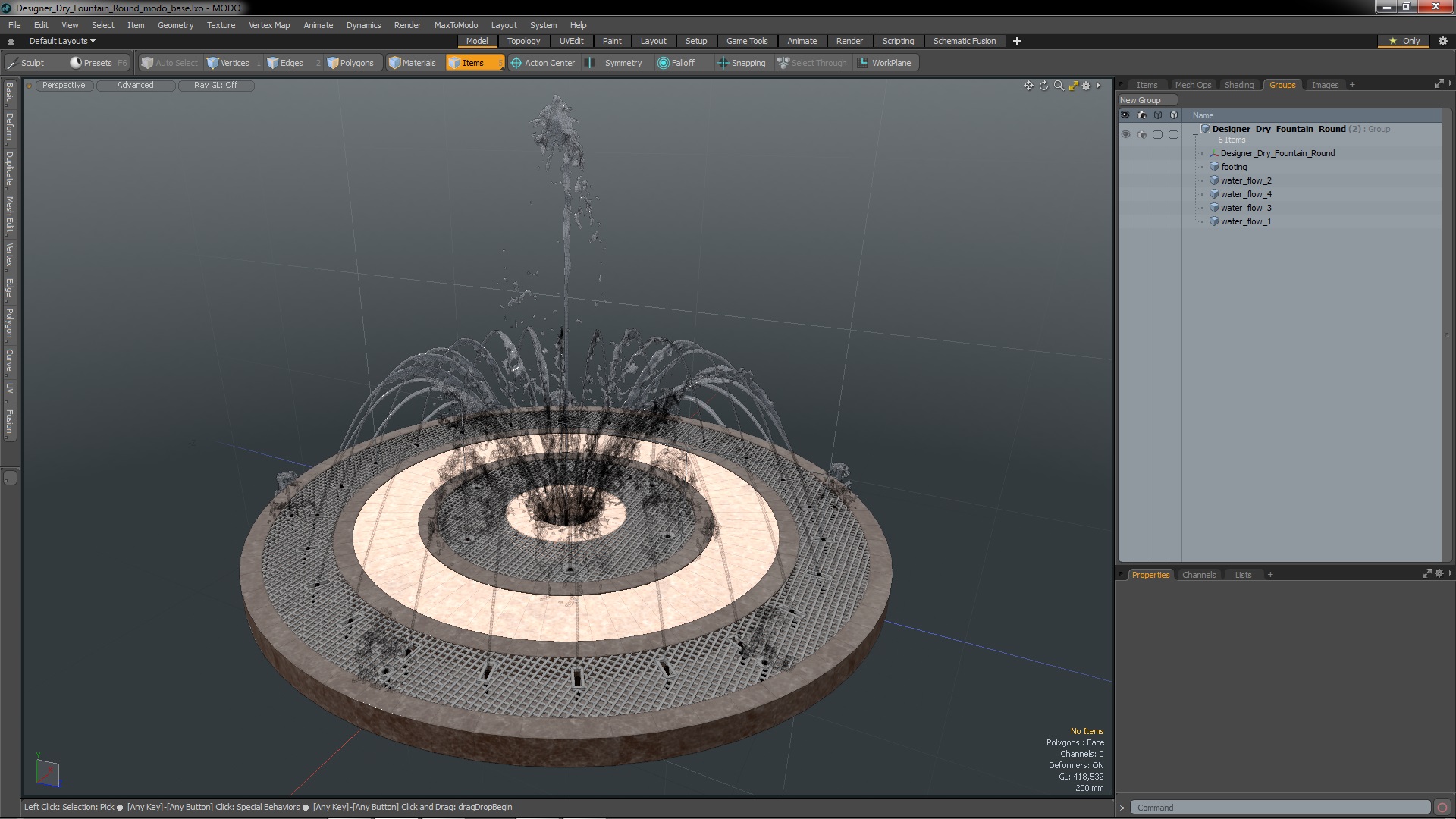Open the Vertex Map menu

269,25
